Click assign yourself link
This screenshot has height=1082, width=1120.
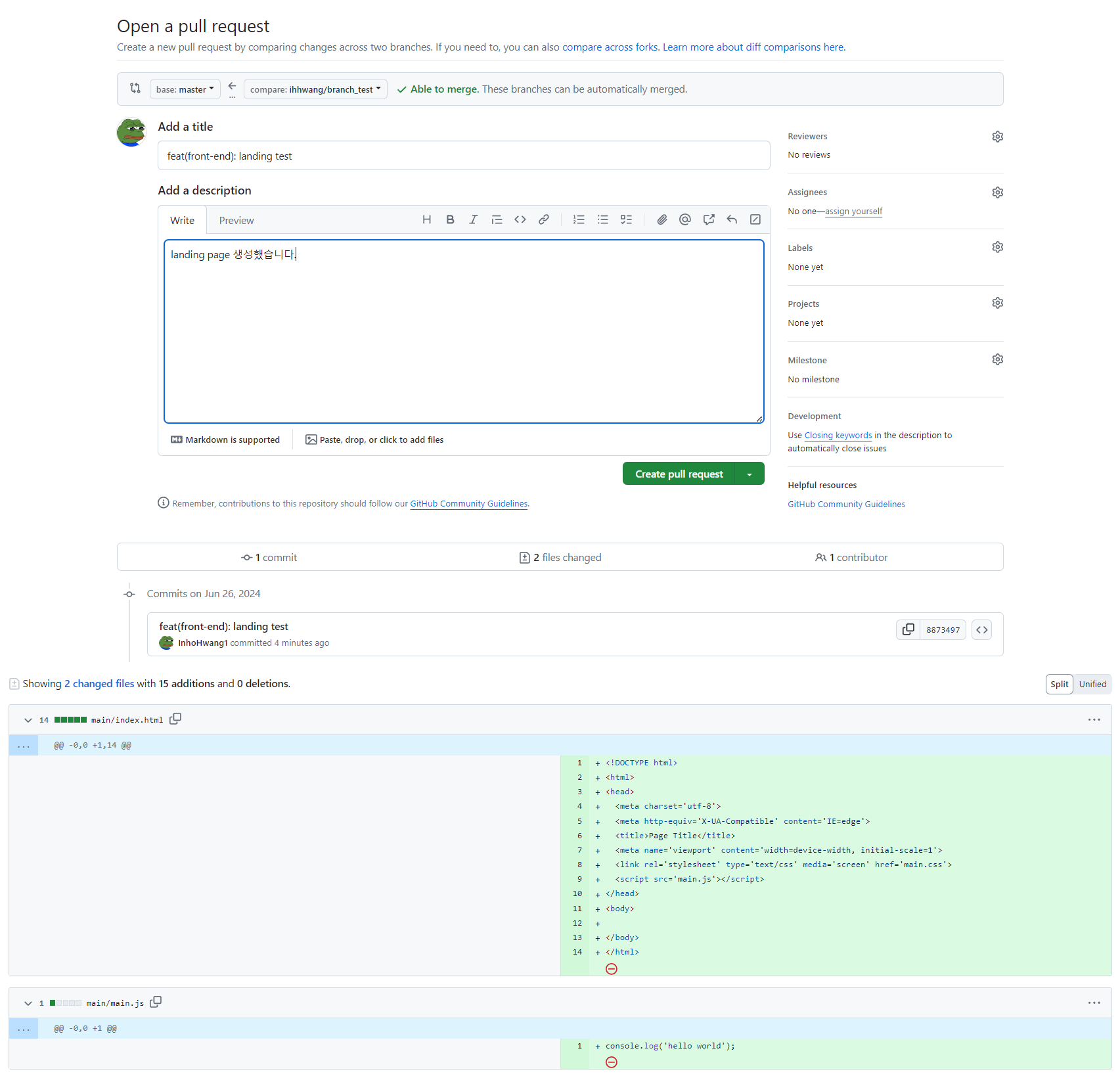point(853,211)
